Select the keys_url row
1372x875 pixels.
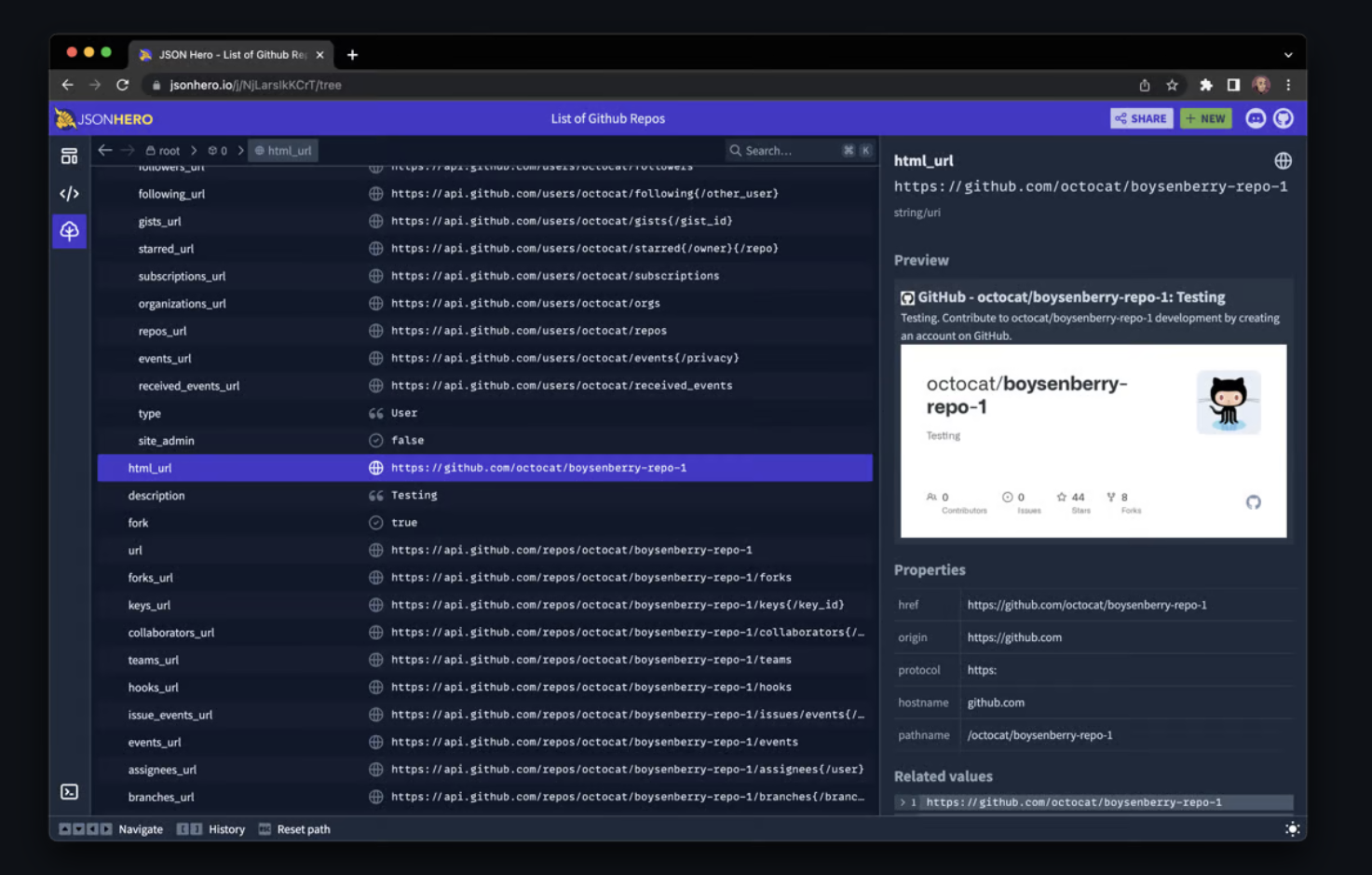(x=485, y=605)
